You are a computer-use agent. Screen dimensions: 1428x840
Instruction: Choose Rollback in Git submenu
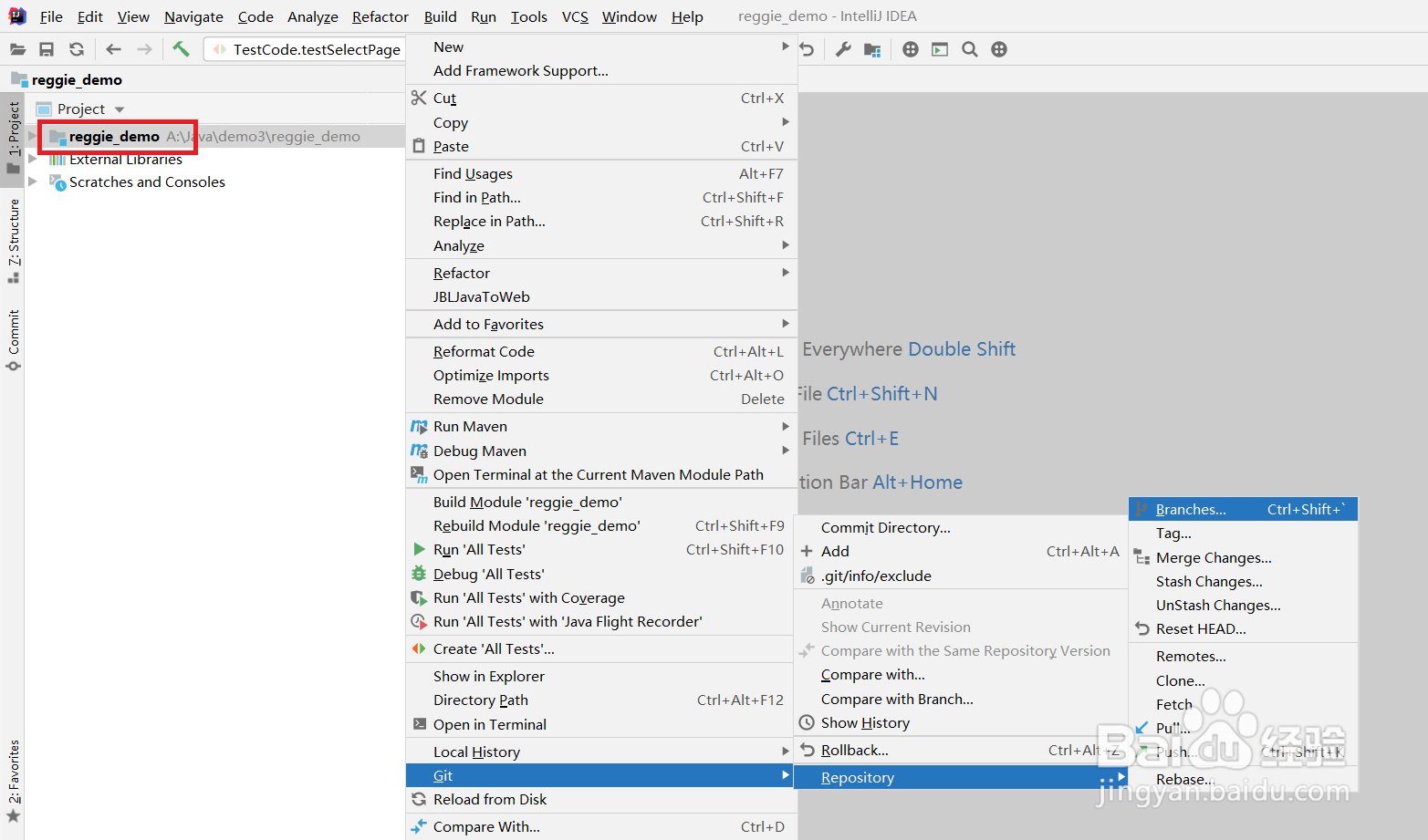click(961, 750)
